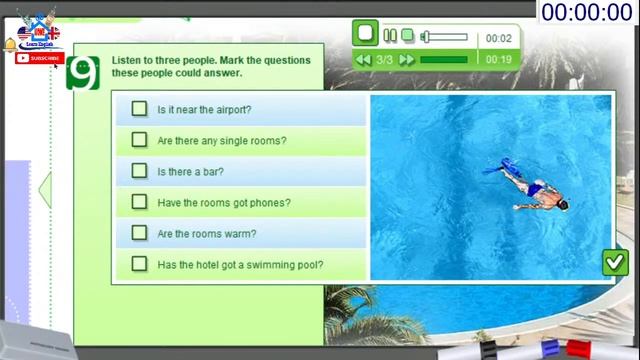The height and width of the screenshot is (360, 640).
Task: Click the elapsed time 00:02
Action: (498, 38)
